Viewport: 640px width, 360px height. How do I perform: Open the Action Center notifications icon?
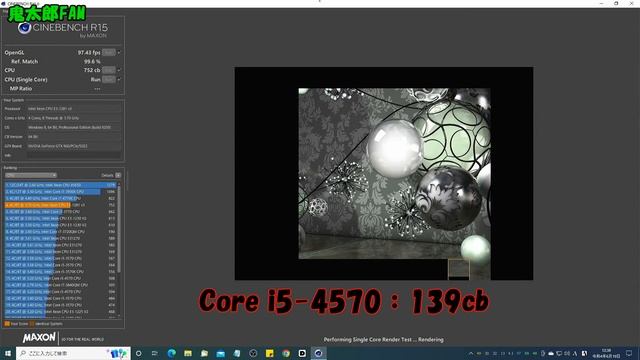point(629,353)
